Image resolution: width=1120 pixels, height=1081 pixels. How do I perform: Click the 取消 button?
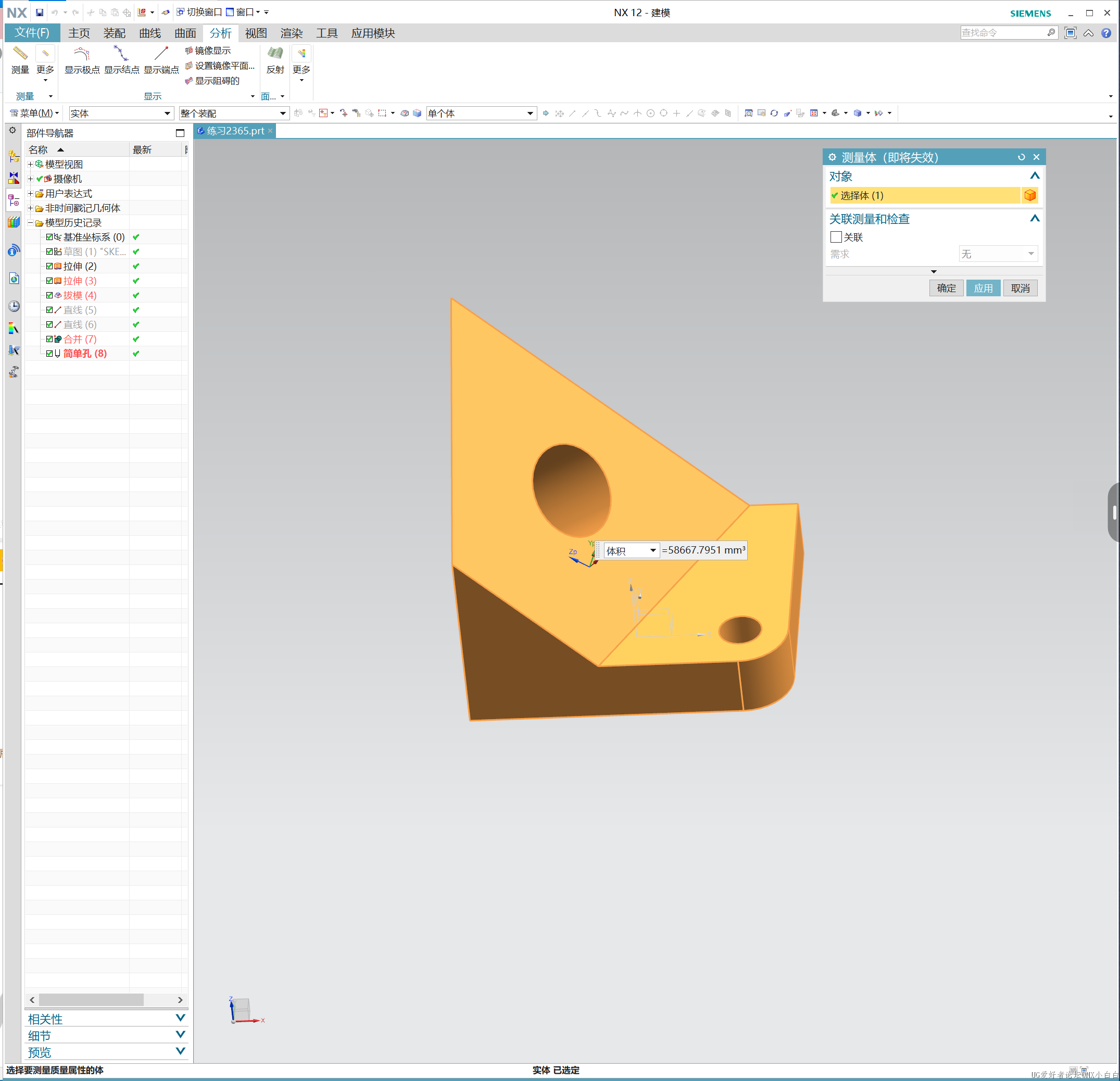(1020, 288)
